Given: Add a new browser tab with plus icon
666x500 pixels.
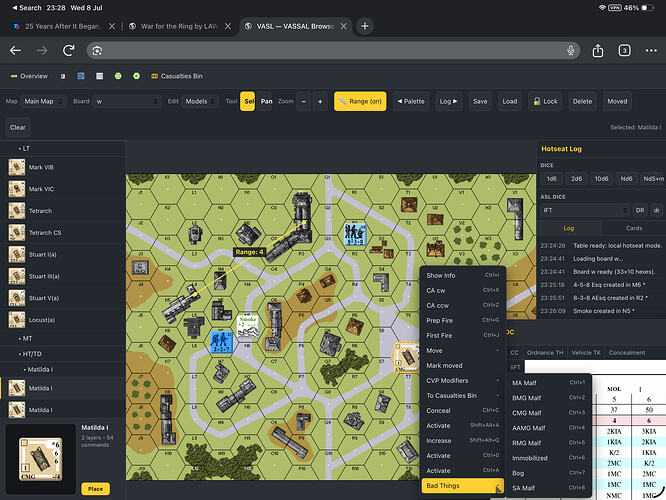Looking at the screenshot, I should click(364, 26).
